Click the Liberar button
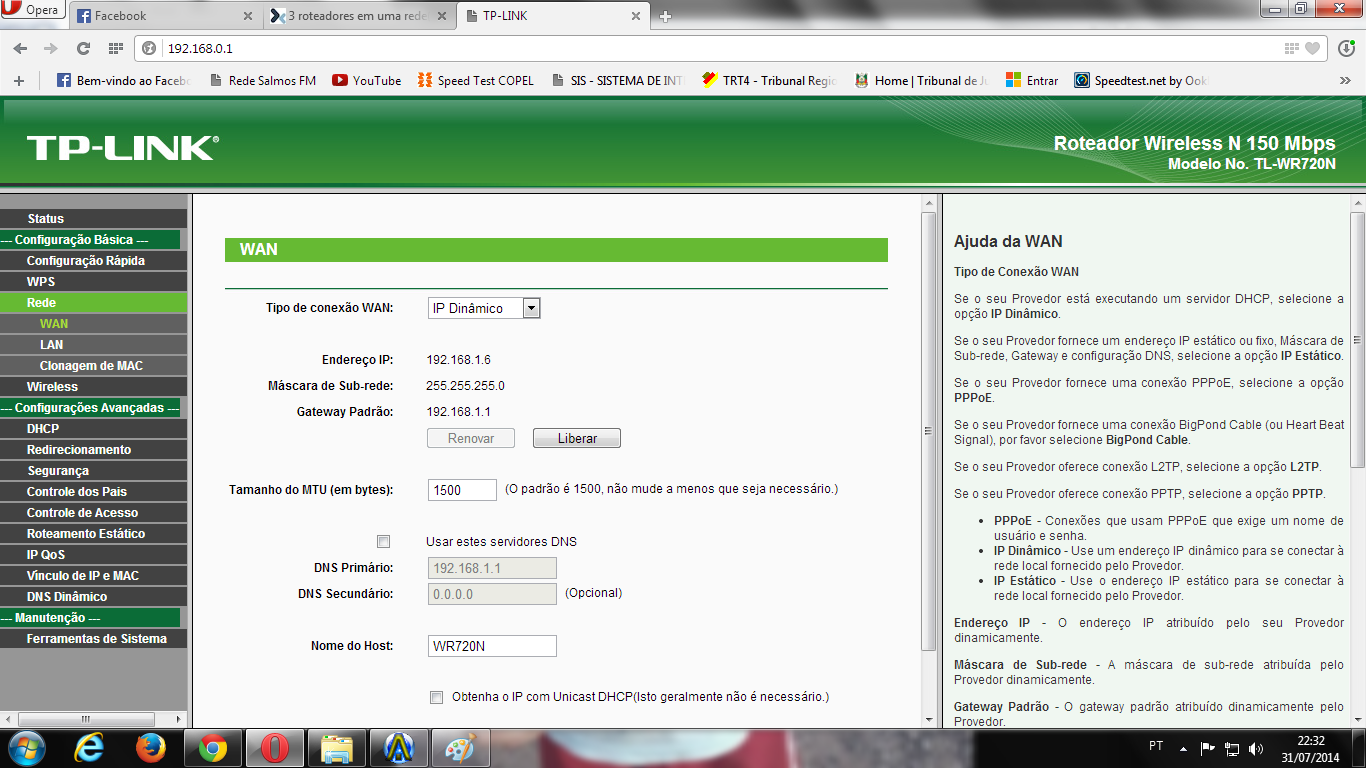The width and height of the screenshot is (1366, 768). 577,438
